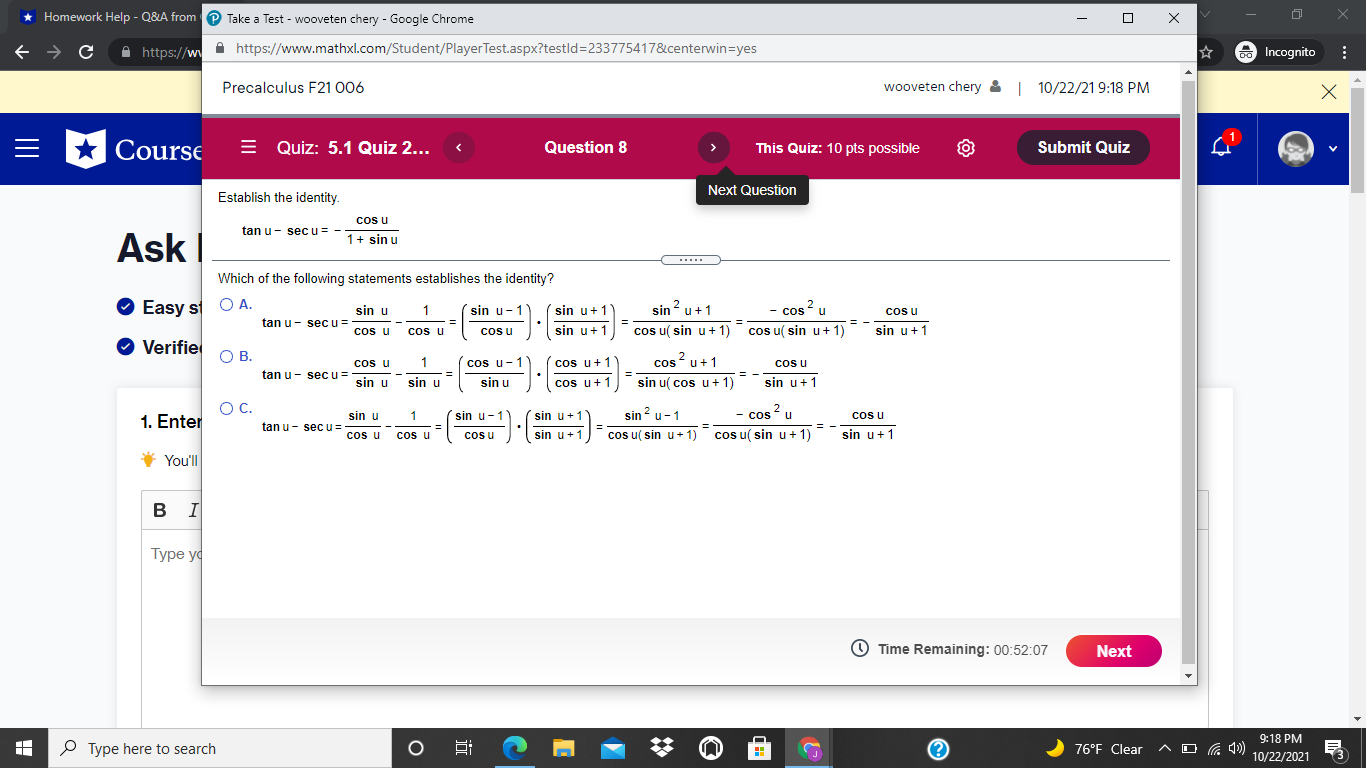
Task: Open the quiz hamburger menu icon
Action: click(x=249, y=148)
